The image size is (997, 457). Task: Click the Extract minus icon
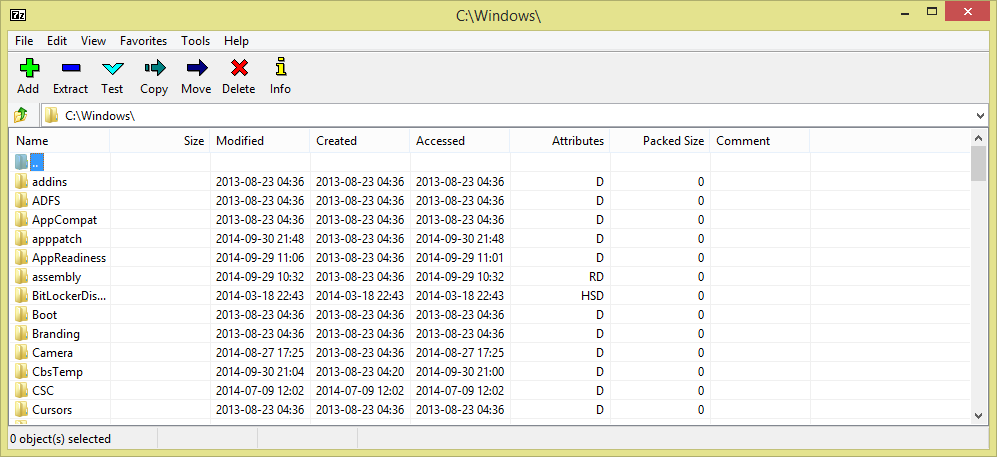[x=70, y=68]
